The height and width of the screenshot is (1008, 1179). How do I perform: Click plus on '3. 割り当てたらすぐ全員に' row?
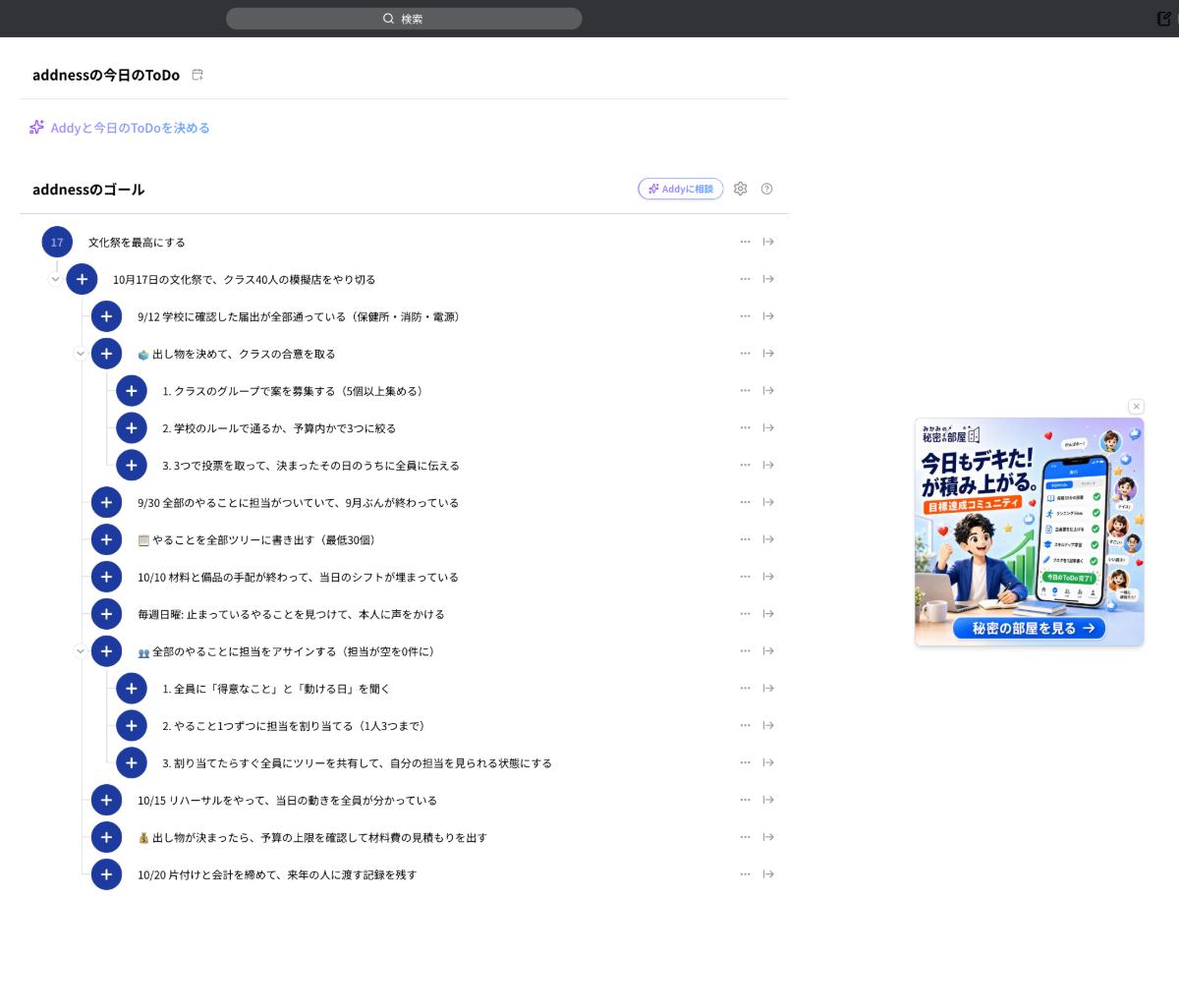click(131, 763)
